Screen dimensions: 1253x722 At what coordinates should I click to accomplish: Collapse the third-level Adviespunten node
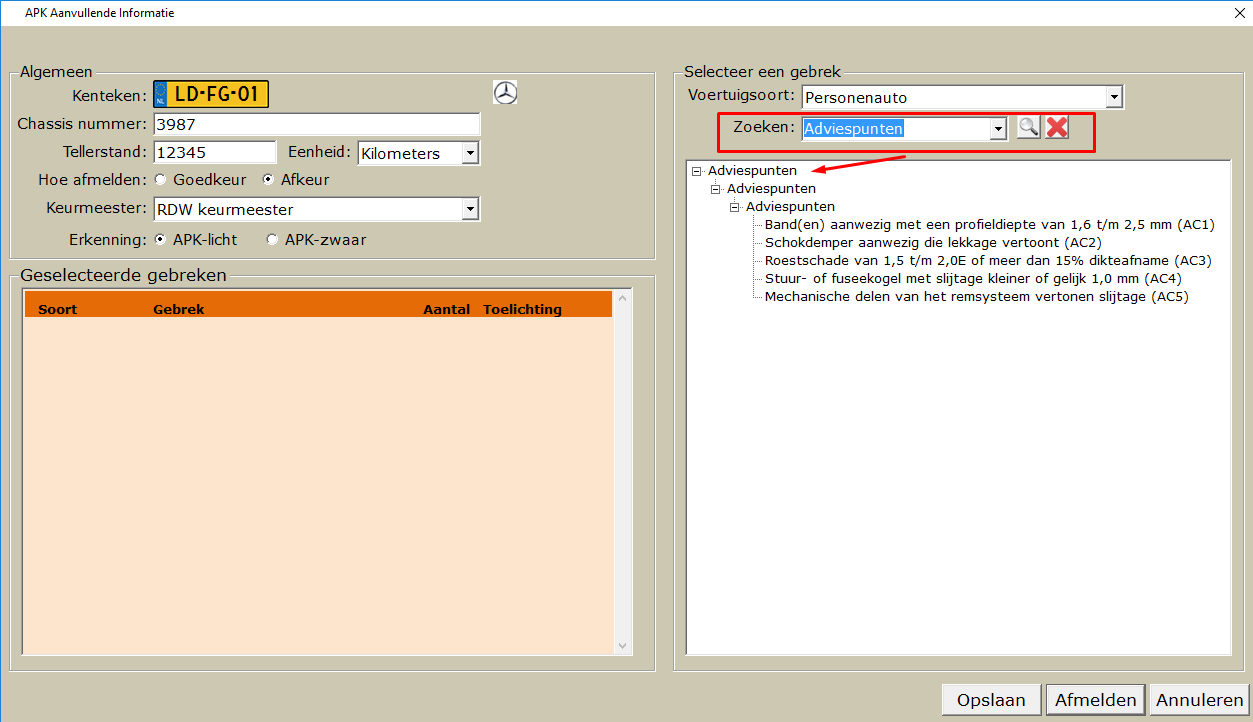pos(735,207)
